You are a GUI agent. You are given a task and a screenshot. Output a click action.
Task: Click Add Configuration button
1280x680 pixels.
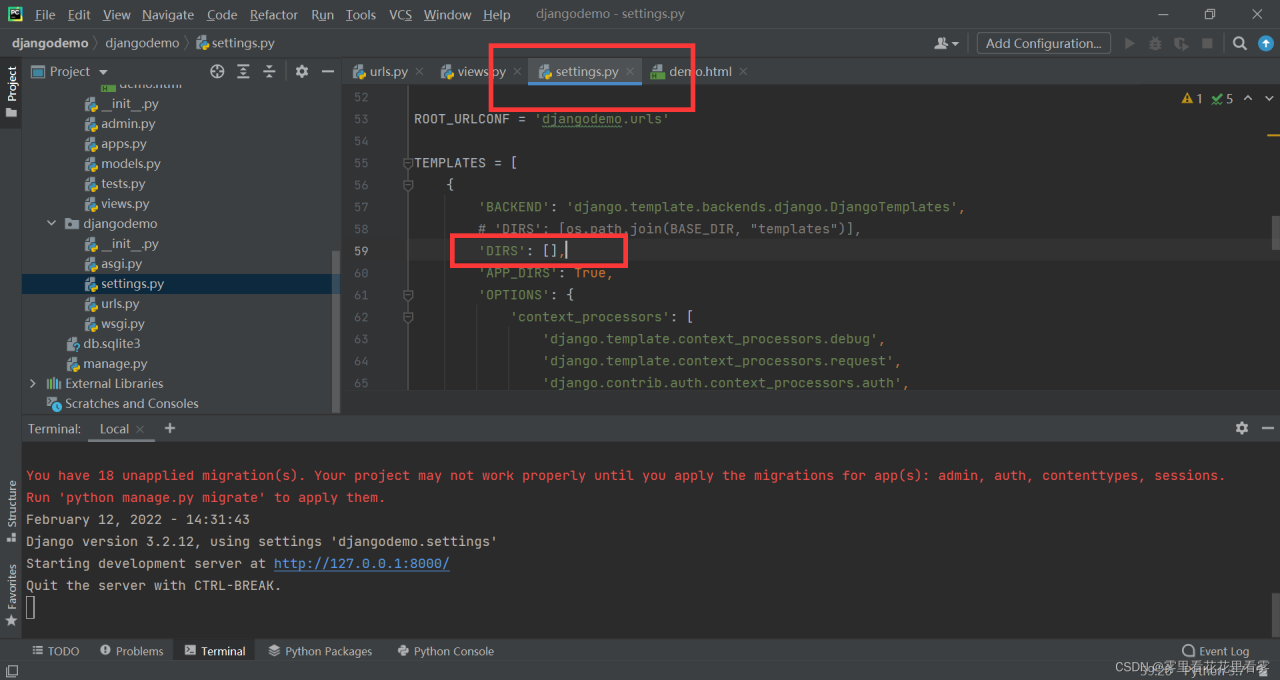pos(1043,43)
